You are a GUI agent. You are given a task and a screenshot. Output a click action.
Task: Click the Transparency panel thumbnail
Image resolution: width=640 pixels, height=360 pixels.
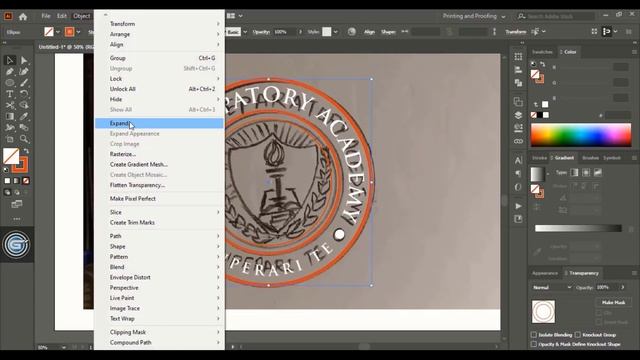[x=543, y=311]
